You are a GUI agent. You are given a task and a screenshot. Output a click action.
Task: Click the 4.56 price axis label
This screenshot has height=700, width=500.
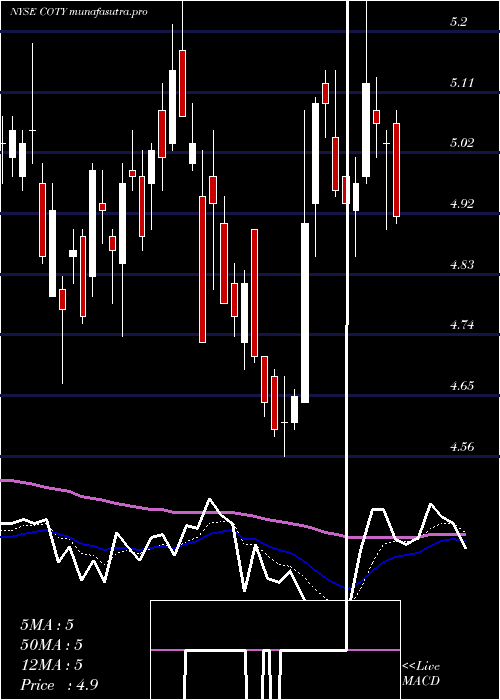tap(462, 446)
